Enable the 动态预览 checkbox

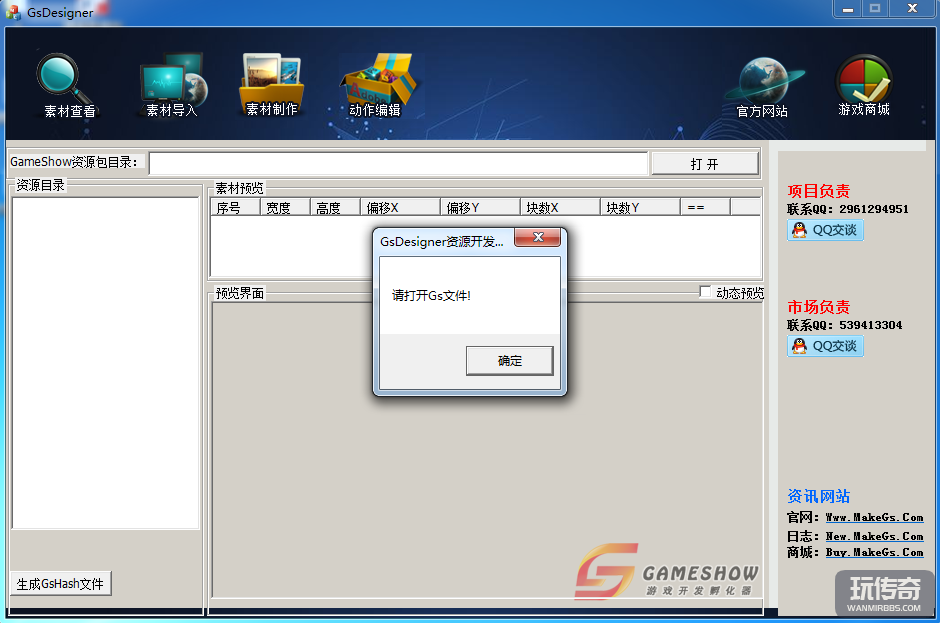(x=706, y=292)
